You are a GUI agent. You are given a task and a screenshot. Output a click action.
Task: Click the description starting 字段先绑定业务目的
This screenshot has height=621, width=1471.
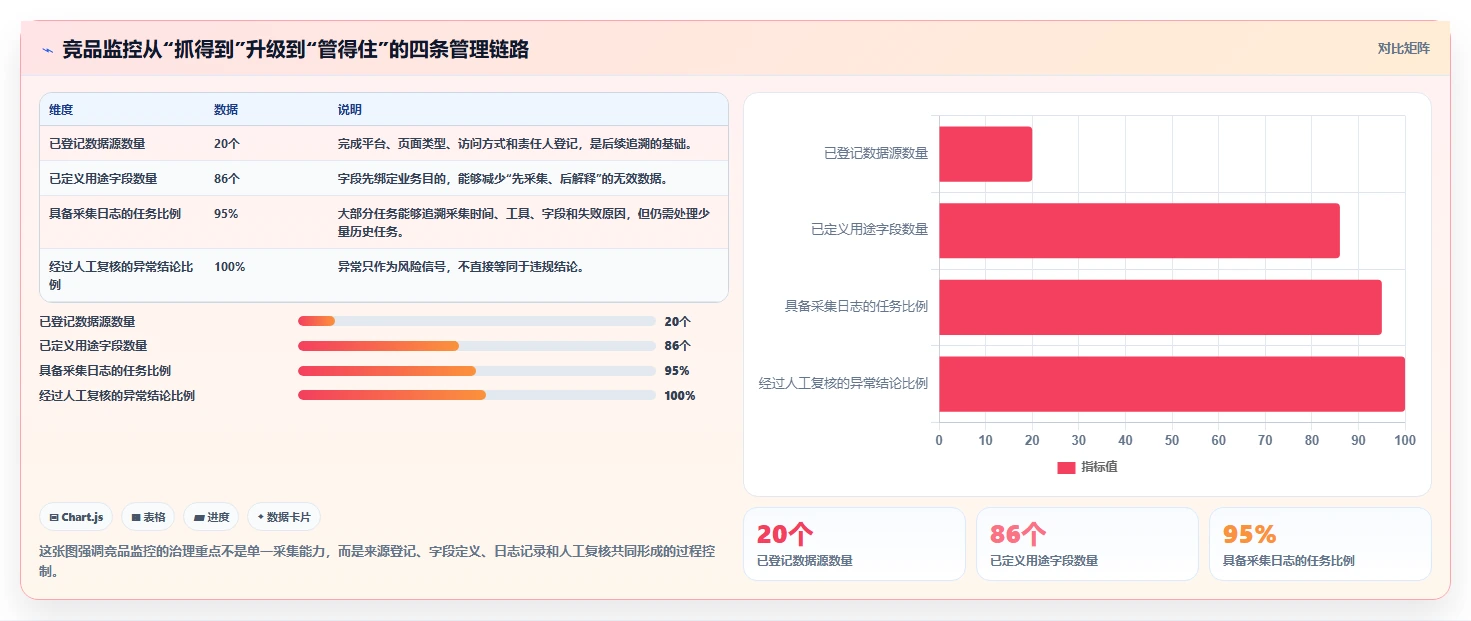[x=502, y=179]
